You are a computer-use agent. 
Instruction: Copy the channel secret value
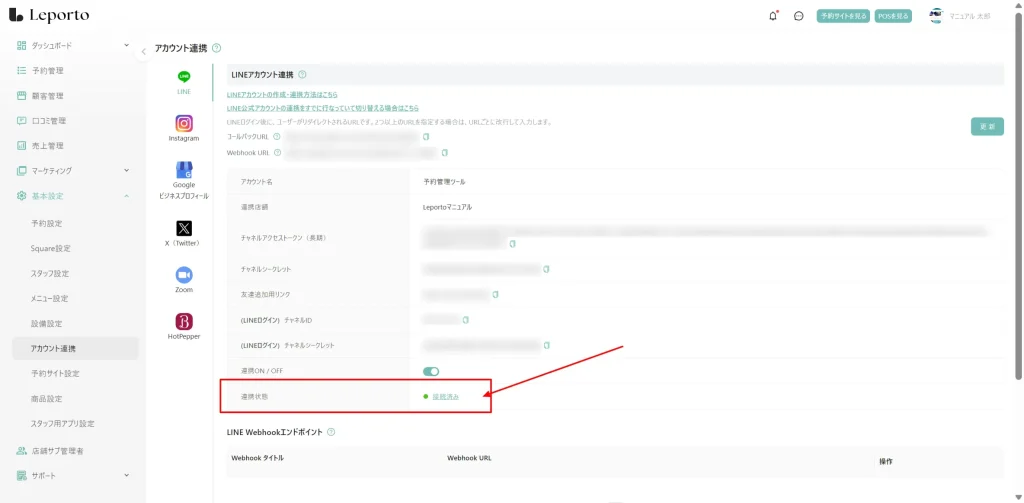point(547,269)
